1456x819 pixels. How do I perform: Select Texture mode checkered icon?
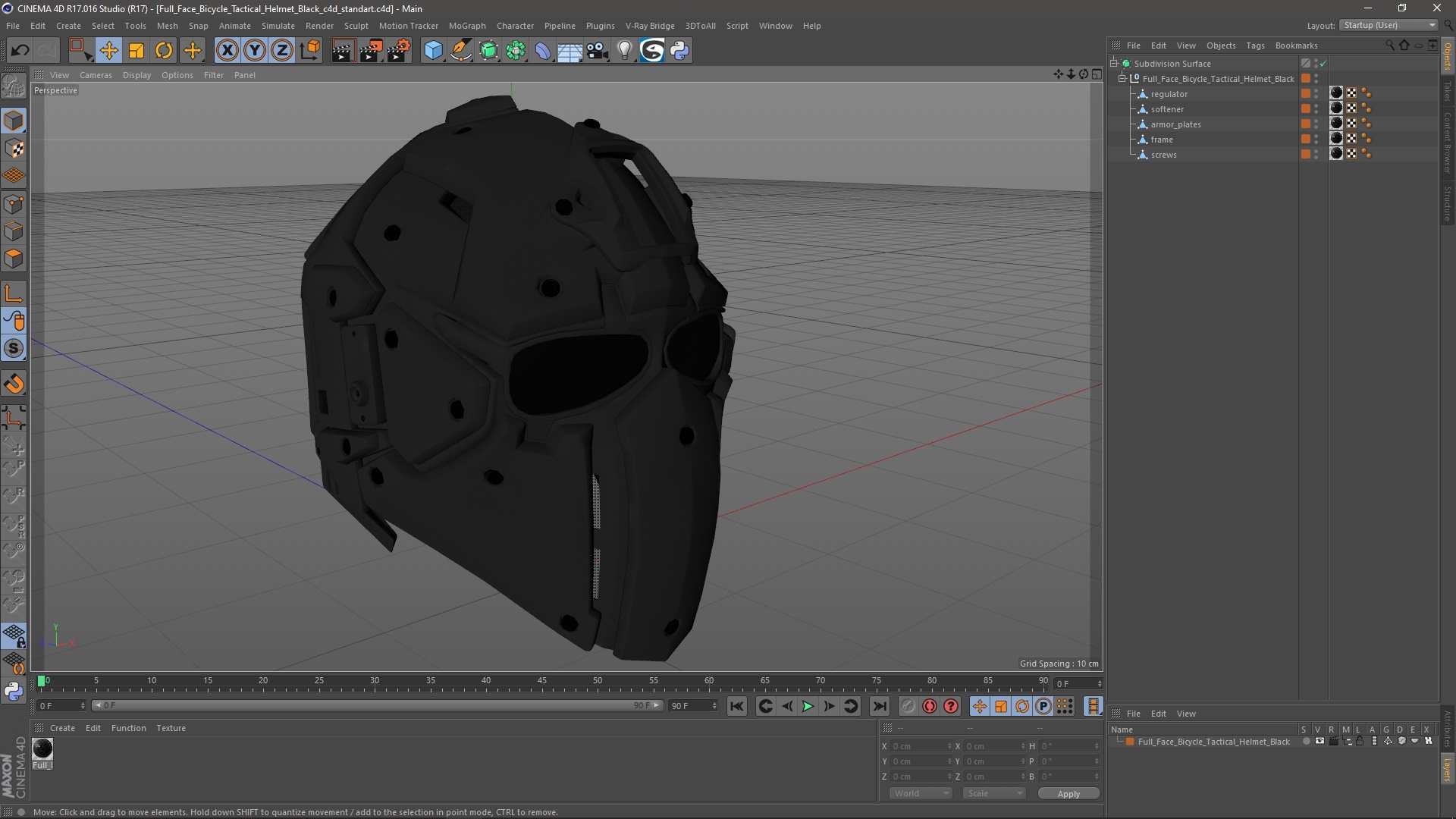pos(14,149)
